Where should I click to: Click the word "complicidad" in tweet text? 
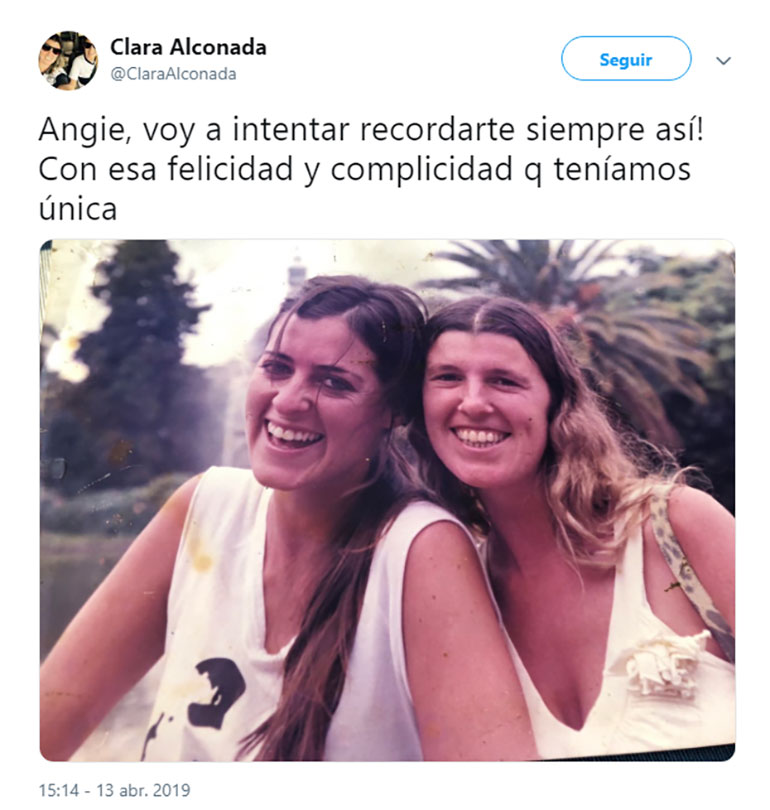(421, 170)
